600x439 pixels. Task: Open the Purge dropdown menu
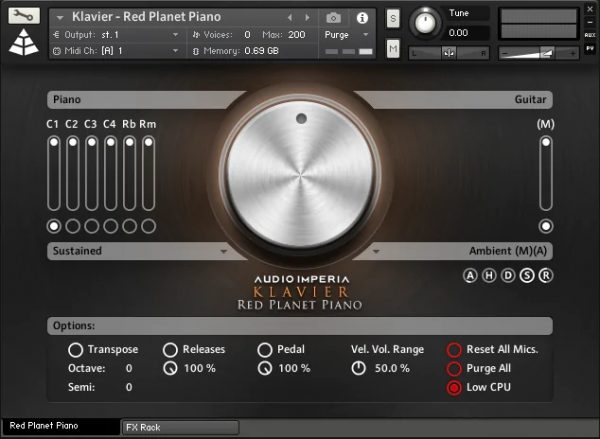click(345, 34)
